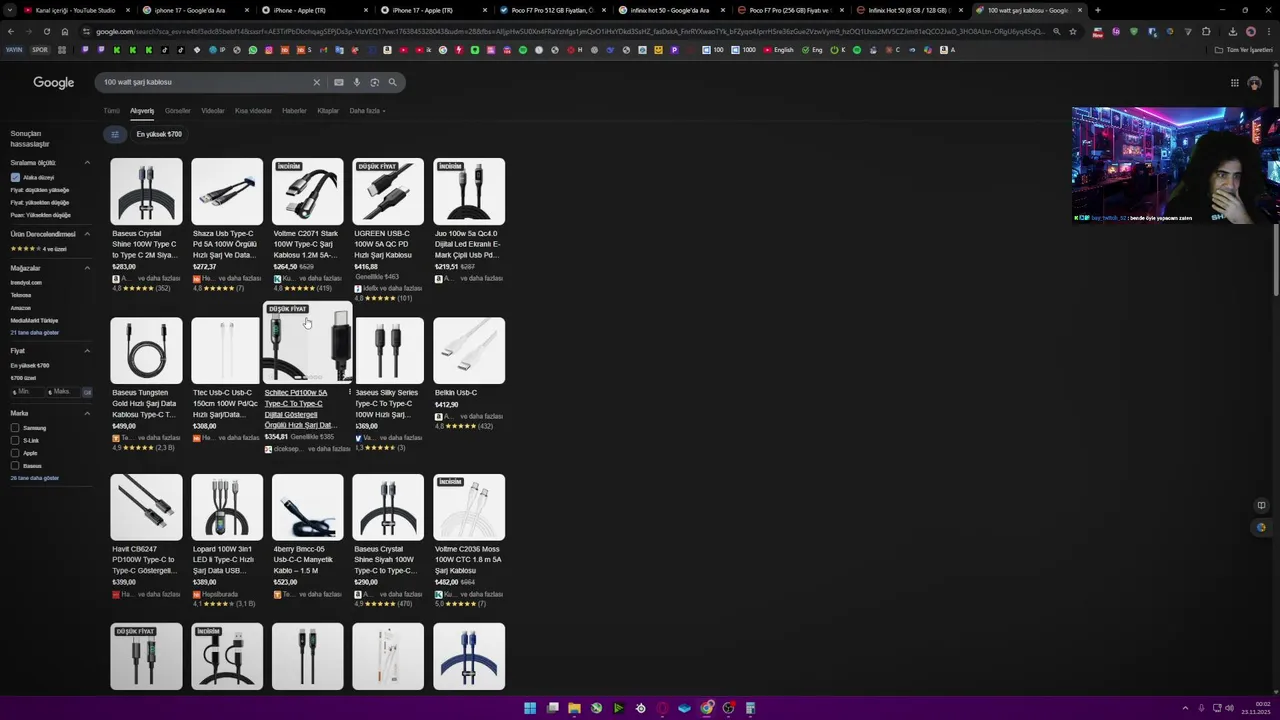1280x720 pixels.
Task: Collapse the Fiyat section
Action: coord(87,351)
